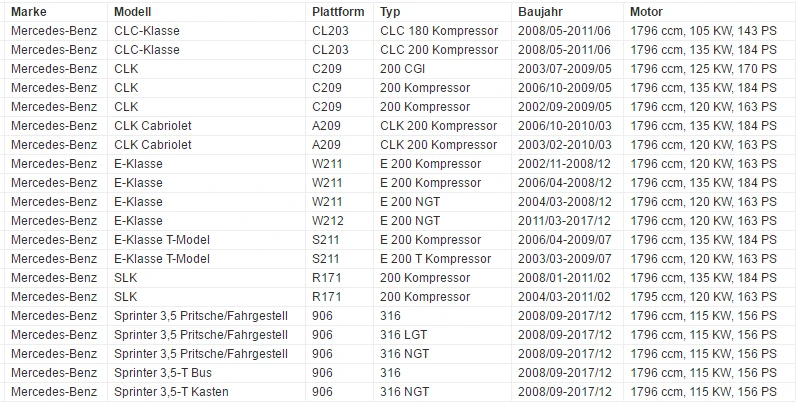Click the 2011/03-2017/12 Baujahr cell
801x406 pixels.
(567, 221)
